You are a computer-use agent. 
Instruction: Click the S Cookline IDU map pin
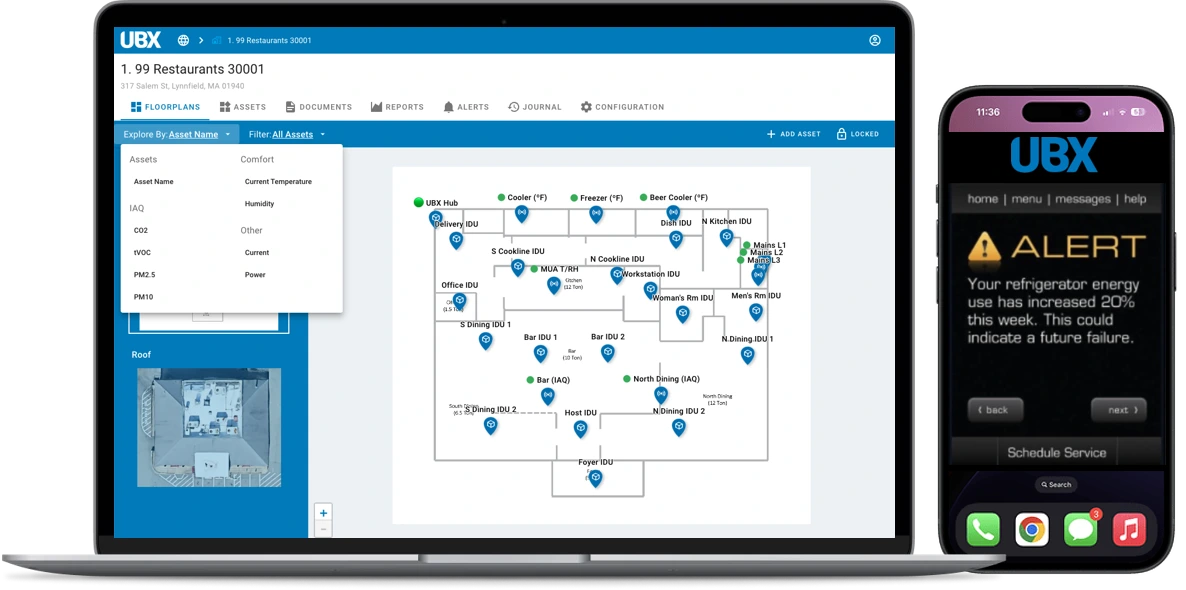[x=518, y=267]
